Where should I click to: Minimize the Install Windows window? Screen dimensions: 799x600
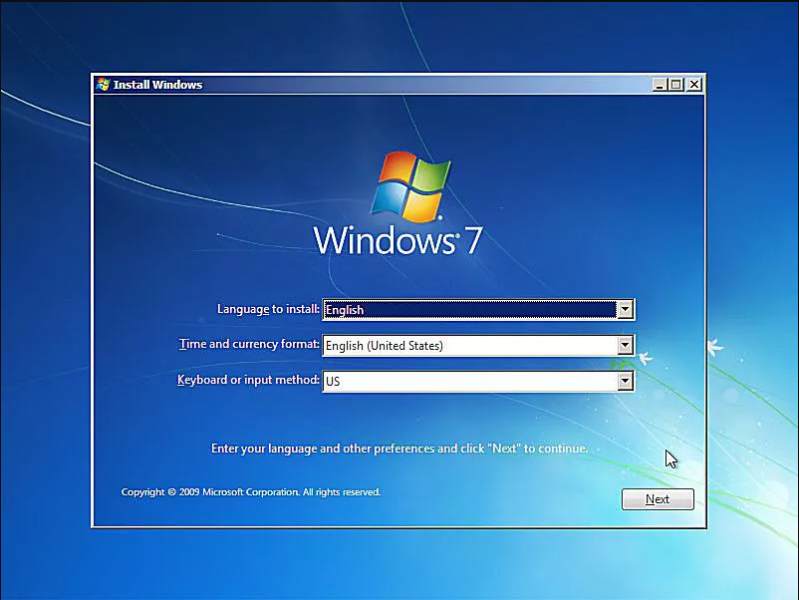point(659,85)
